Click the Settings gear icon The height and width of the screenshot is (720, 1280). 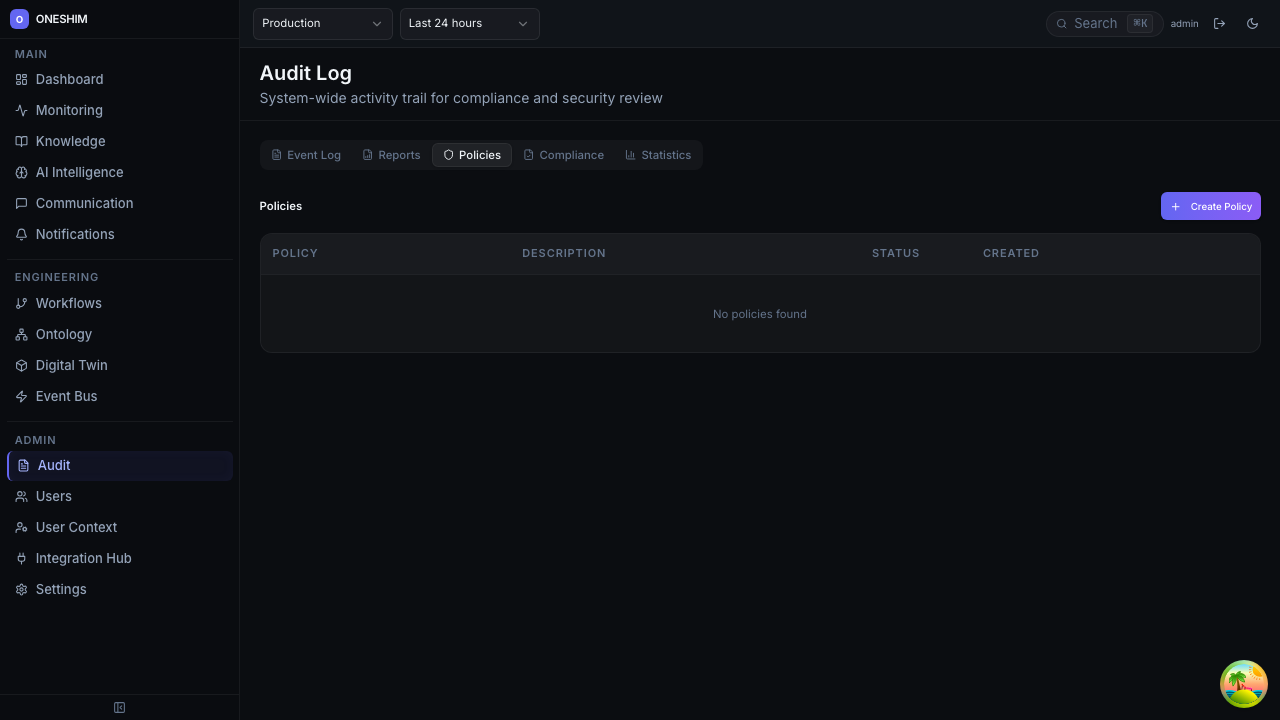click(21, 590)
